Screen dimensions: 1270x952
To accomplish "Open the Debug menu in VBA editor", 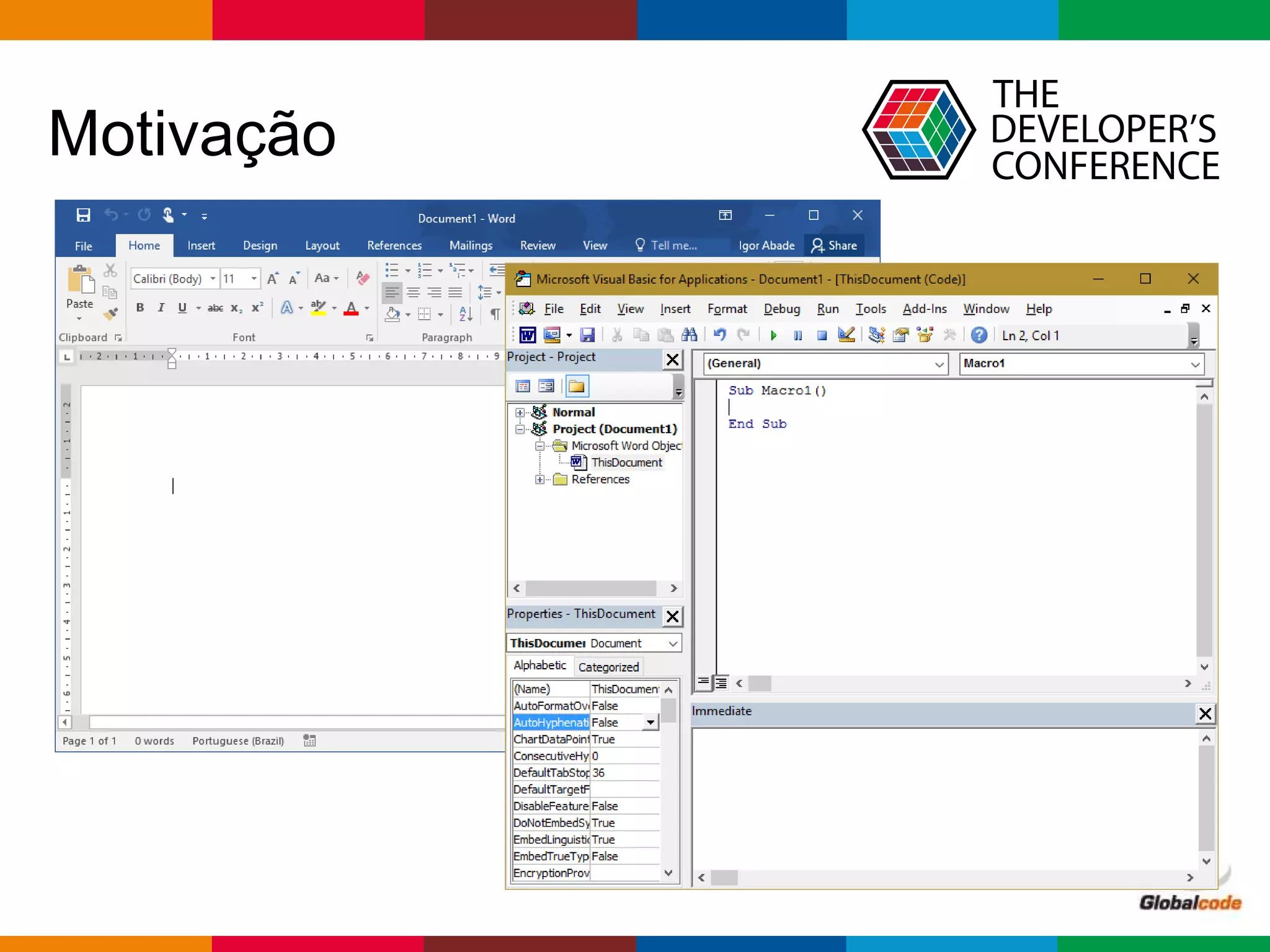I will click(781, 309).
